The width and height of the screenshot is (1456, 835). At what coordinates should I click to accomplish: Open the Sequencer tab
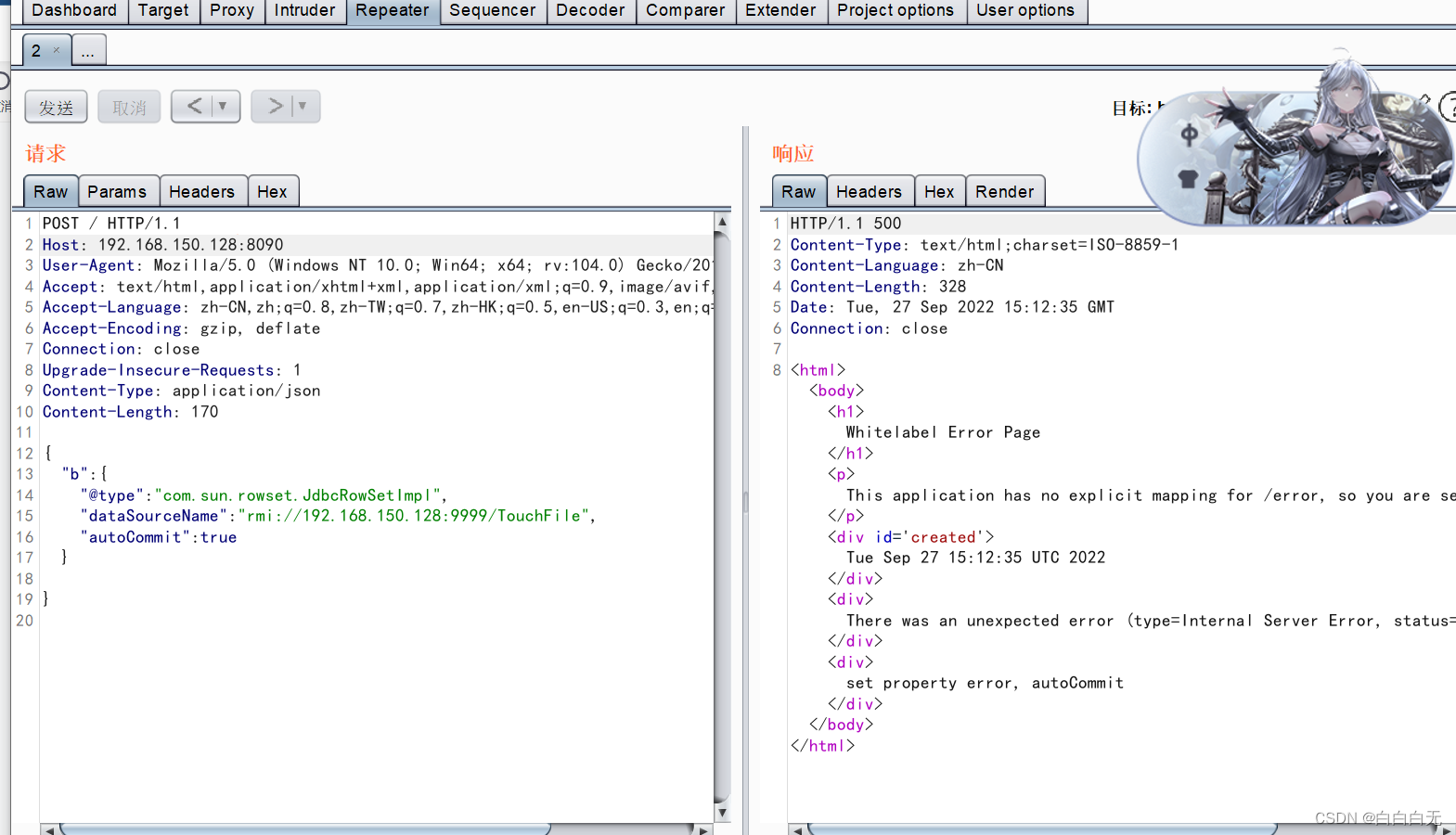pyautogui.click(x=493, y=11)
